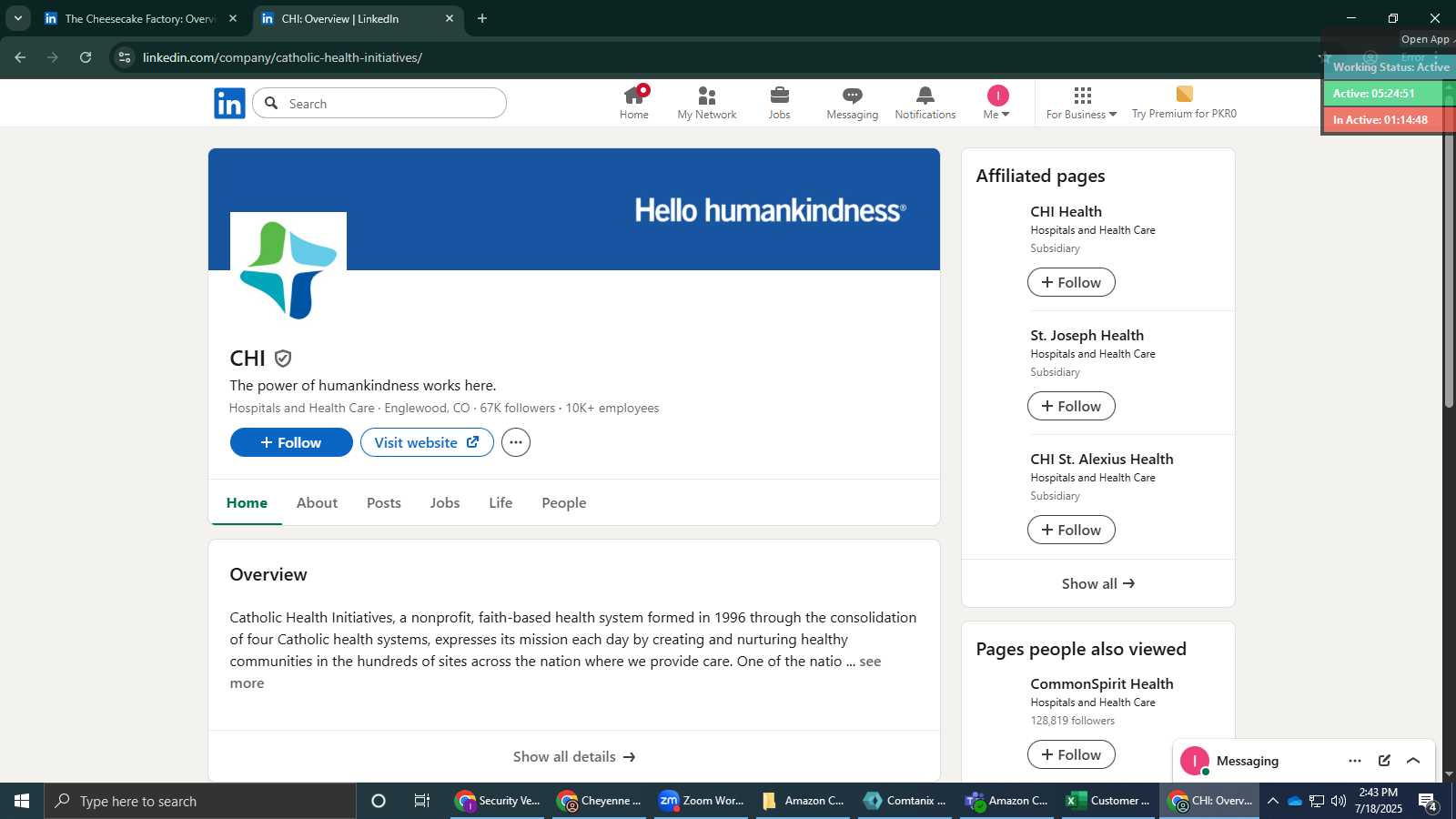Follow St. Joseph Health page

1071,406
